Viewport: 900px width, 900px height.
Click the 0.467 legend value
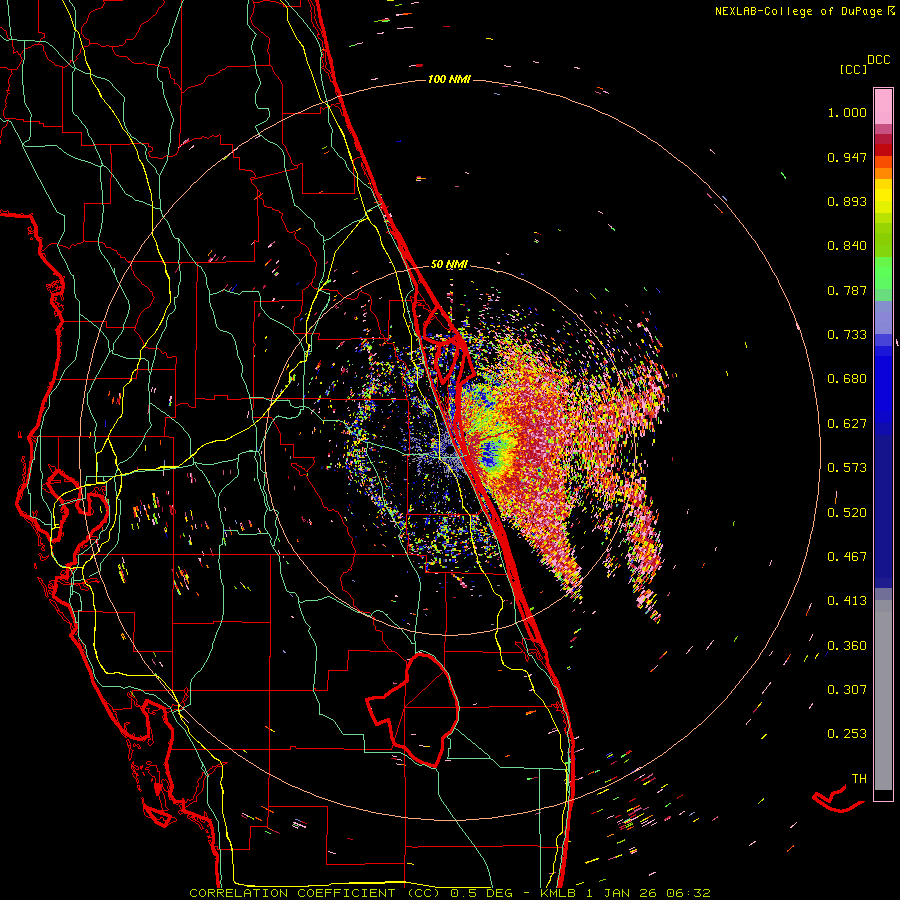[x=847, y=557]
